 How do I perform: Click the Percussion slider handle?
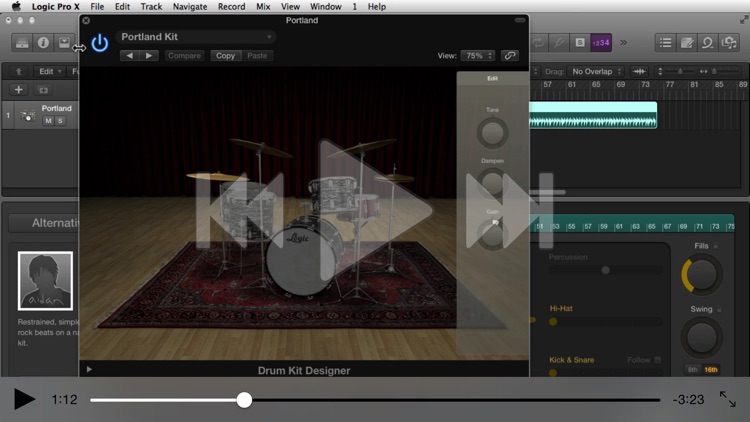(606, 270)
